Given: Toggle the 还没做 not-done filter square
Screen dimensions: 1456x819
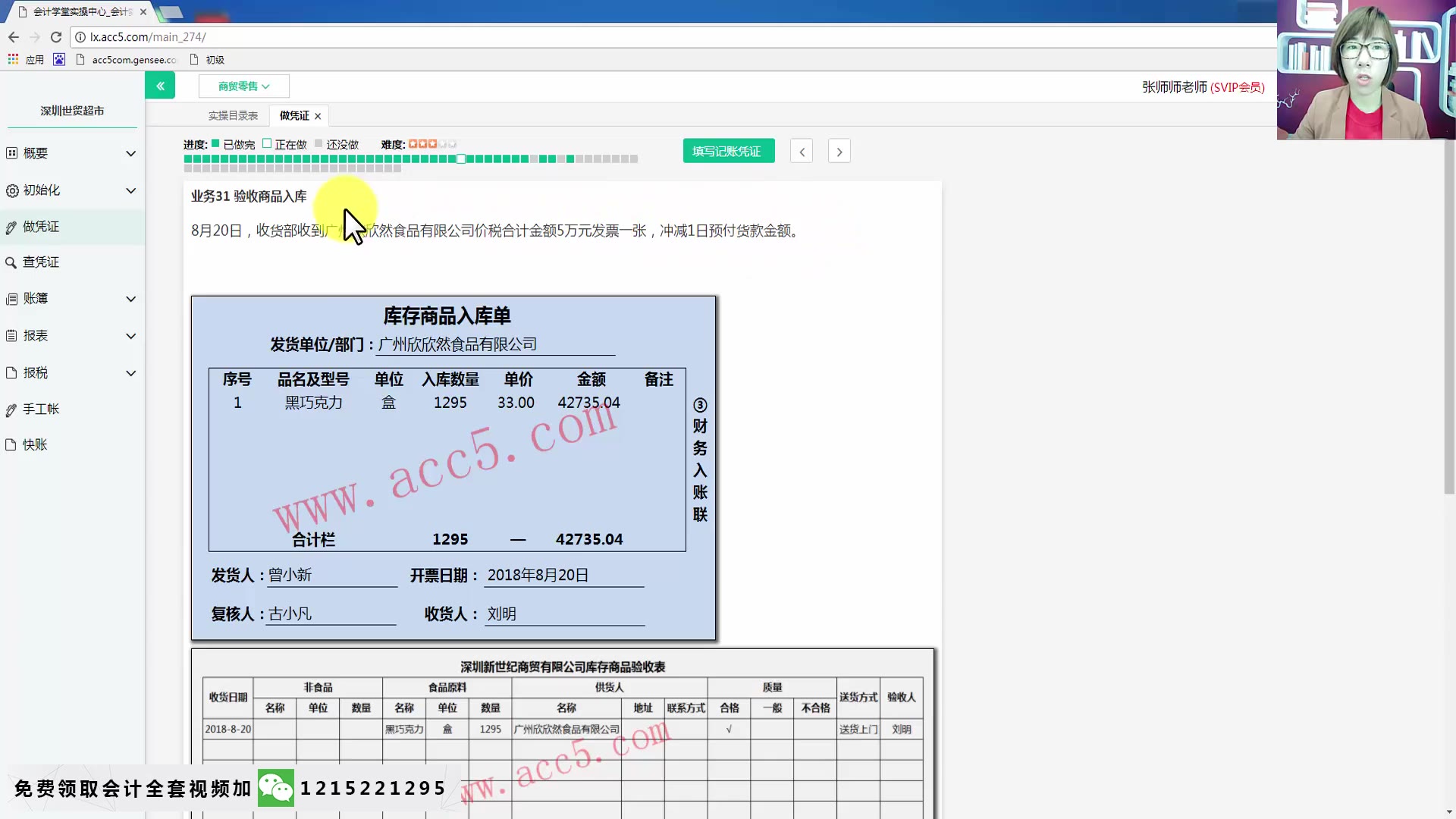Looking at the screenshot, I should tap(316, 143).
